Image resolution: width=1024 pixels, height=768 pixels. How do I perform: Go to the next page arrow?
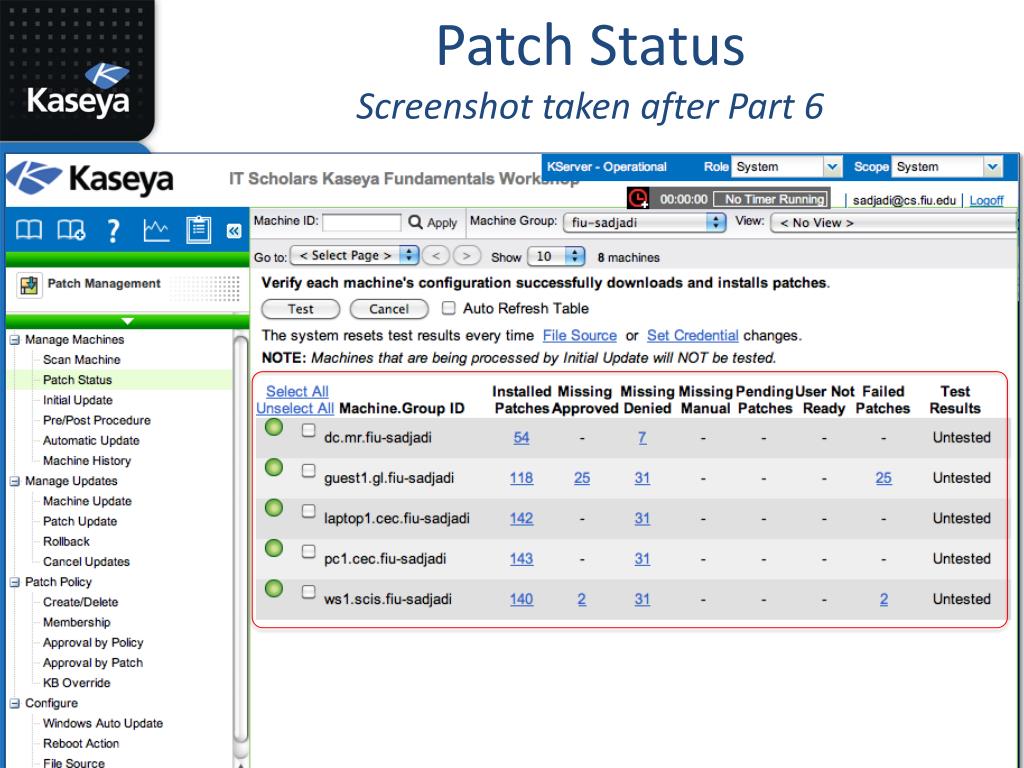point(466,255)
